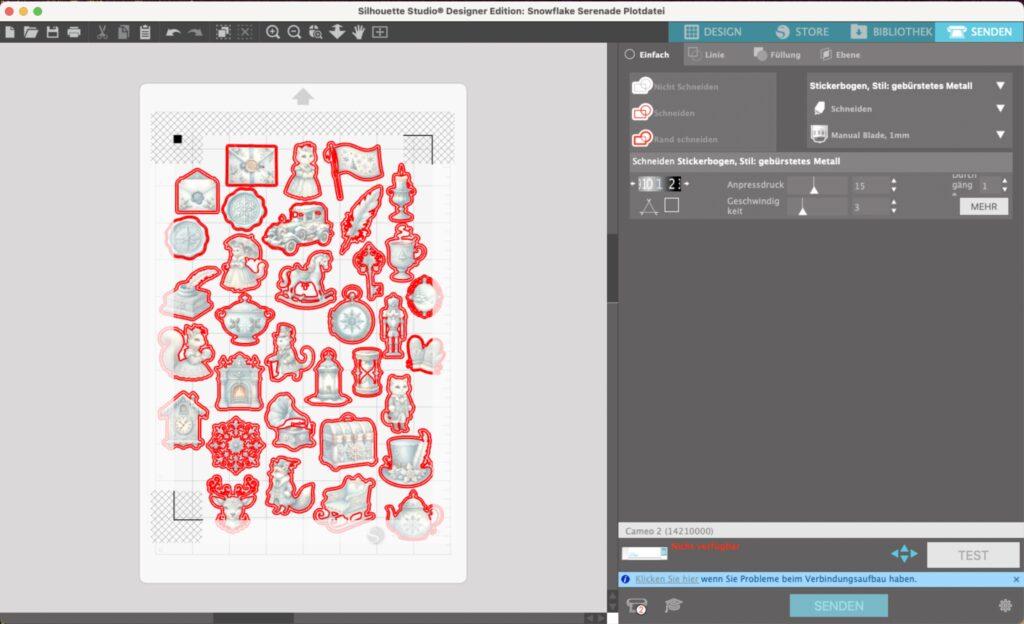
Task: Click the Undo arrow icon
Action: 173,32
